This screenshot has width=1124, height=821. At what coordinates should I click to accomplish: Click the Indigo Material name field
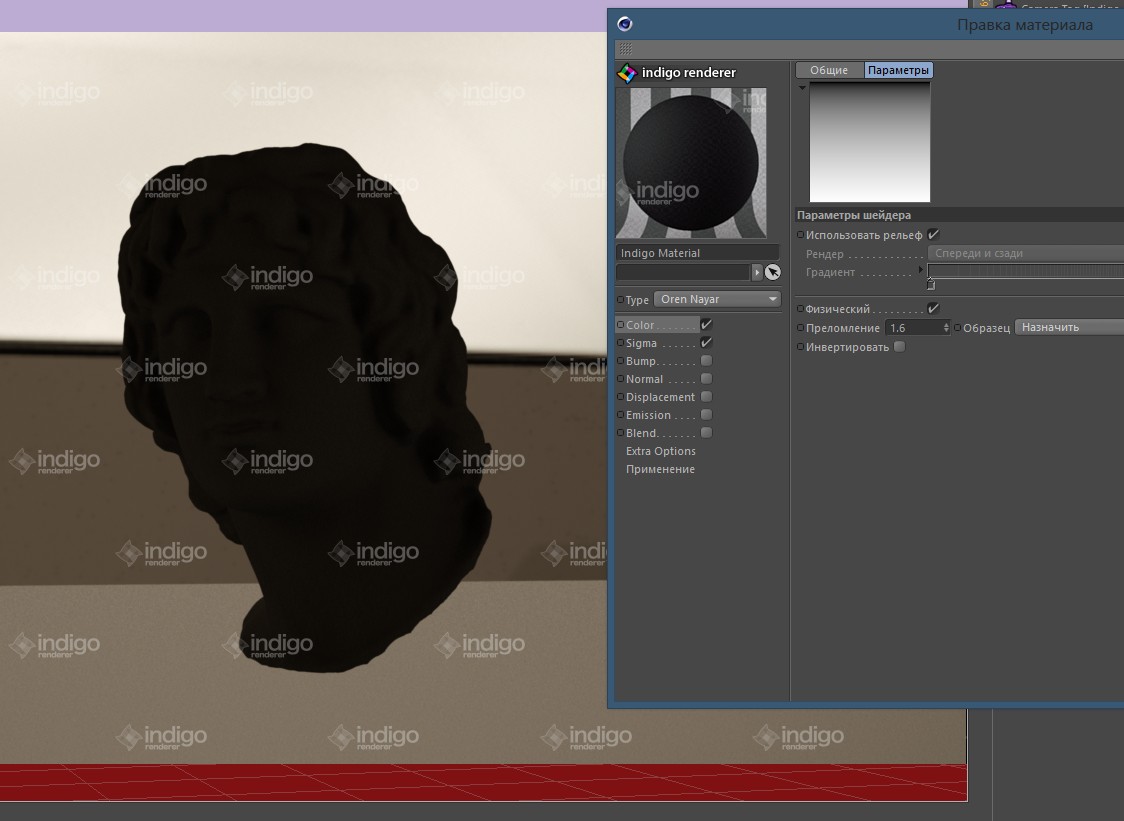tap(697, 253)
